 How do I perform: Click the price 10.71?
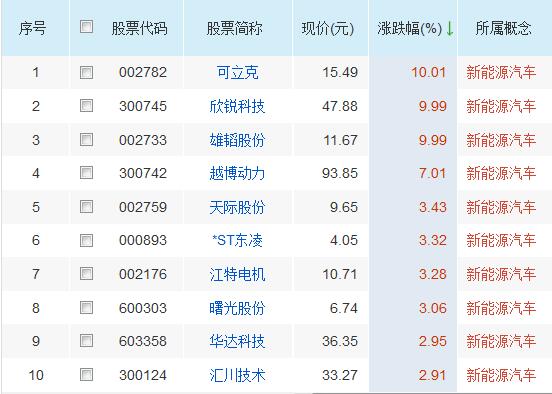[340, 274]
